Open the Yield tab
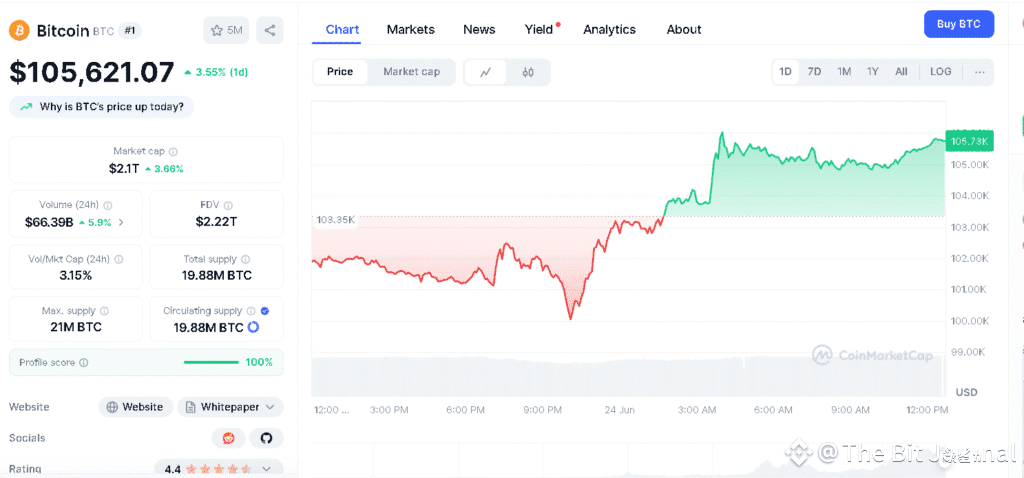Viewport: 1024px width, 478px height. point(539,29)
